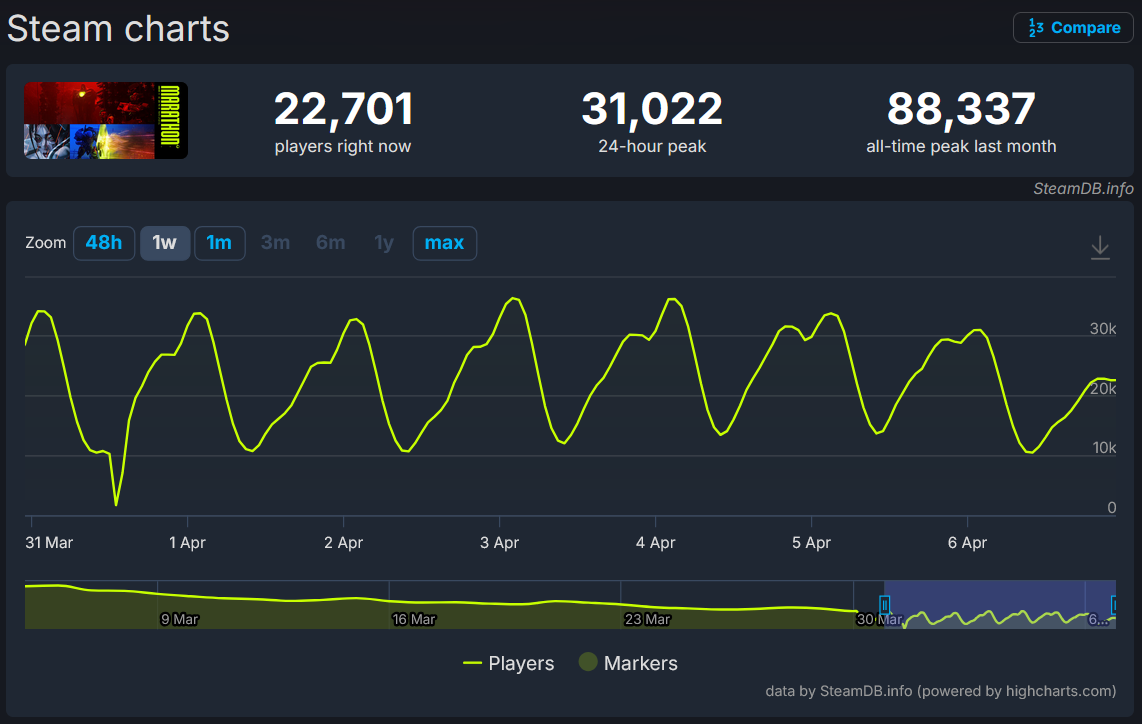Image resolution: width=1142 pixels, height=724 pixels.
Task: Click the 31 Mar axis label
Action: 49,543
